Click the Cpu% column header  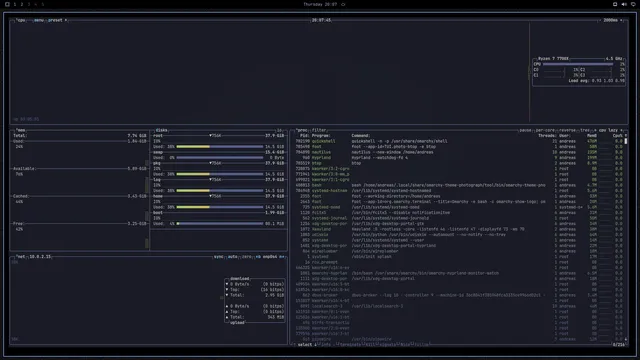pos(618,136)
